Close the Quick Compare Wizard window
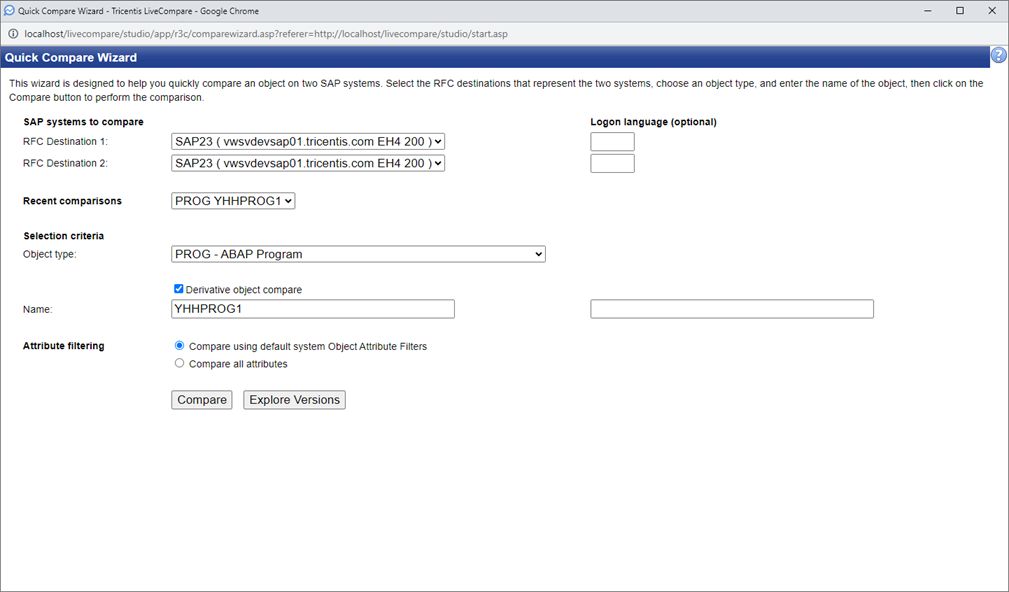This screenshot has height=592, width=1009. (x=994, y=11)
